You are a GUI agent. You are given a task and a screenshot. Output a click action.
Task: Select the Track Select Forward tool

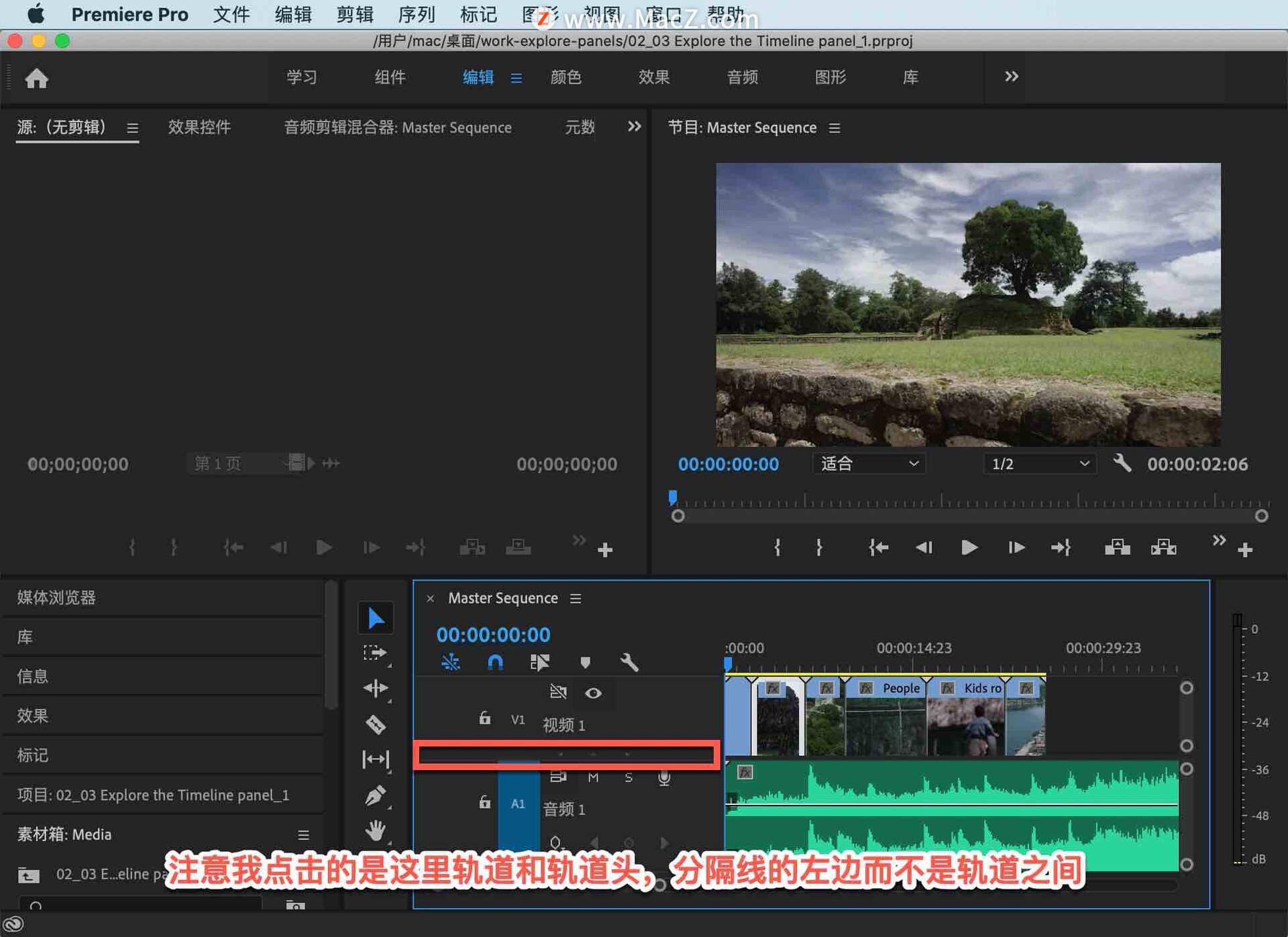(x=374, y=653)
